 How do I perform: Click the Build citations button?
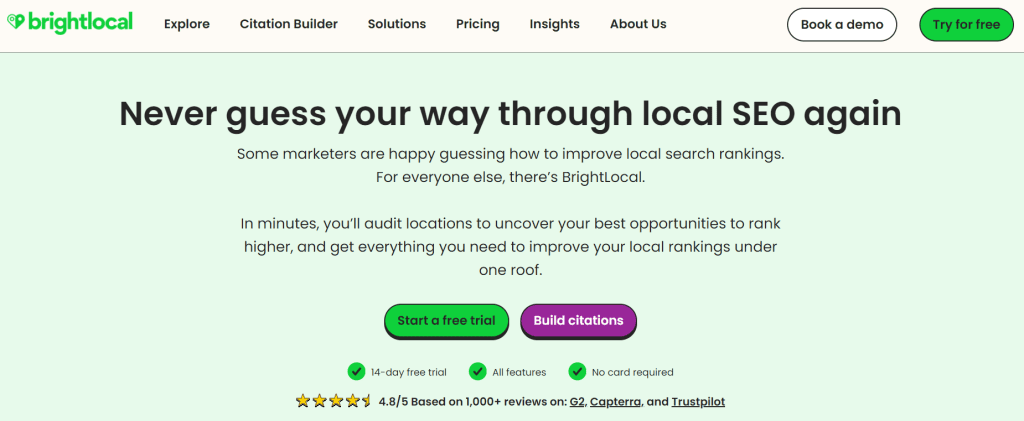point(578,321)
